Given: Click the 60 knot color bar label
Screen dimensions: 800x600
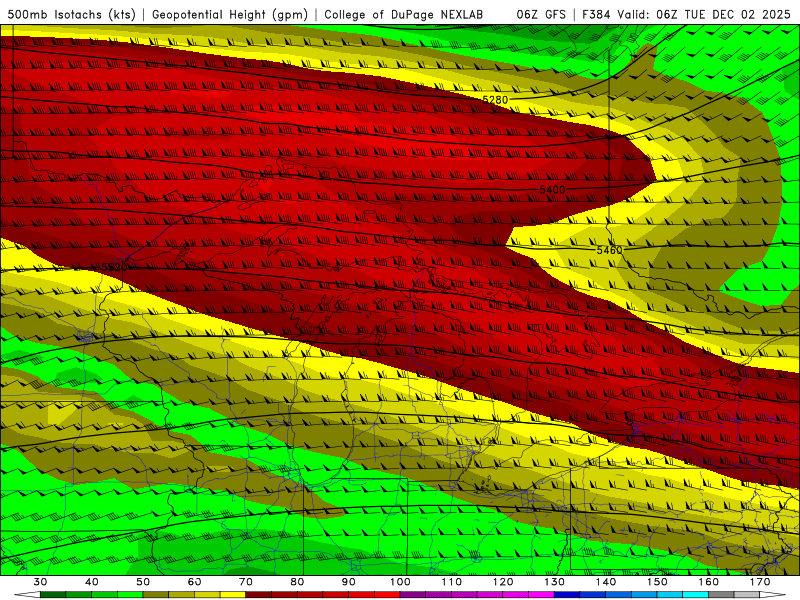Looking at the screenshot, I should [x=194, y=582].
